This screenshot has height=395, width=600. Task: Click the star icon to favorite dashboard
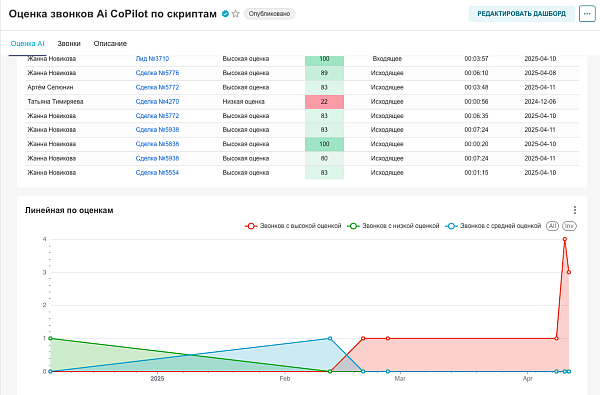click(x=236, y=14)
